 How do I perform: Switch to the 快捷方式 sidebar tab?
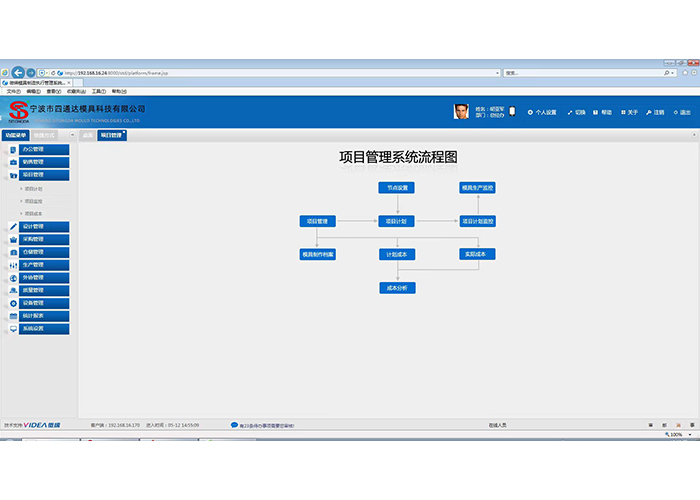44,134
